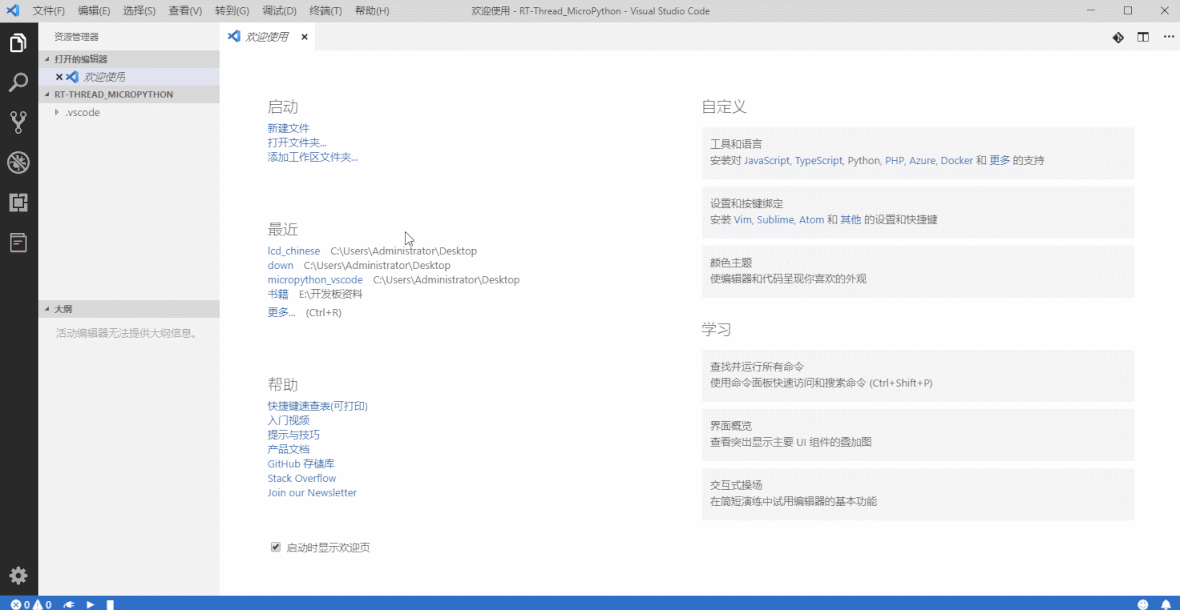Click the 颜色主题 customization card
This screenshot has height=610, width=1180.
click(917, 271)
